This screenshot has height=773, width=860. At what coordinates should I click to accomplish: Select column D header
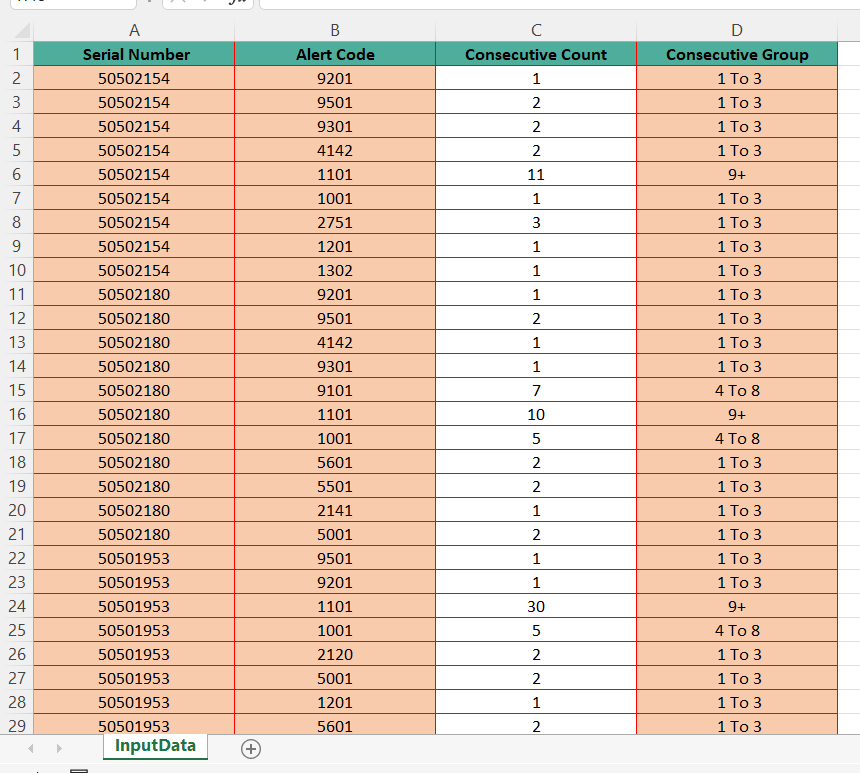pos(737,30)
